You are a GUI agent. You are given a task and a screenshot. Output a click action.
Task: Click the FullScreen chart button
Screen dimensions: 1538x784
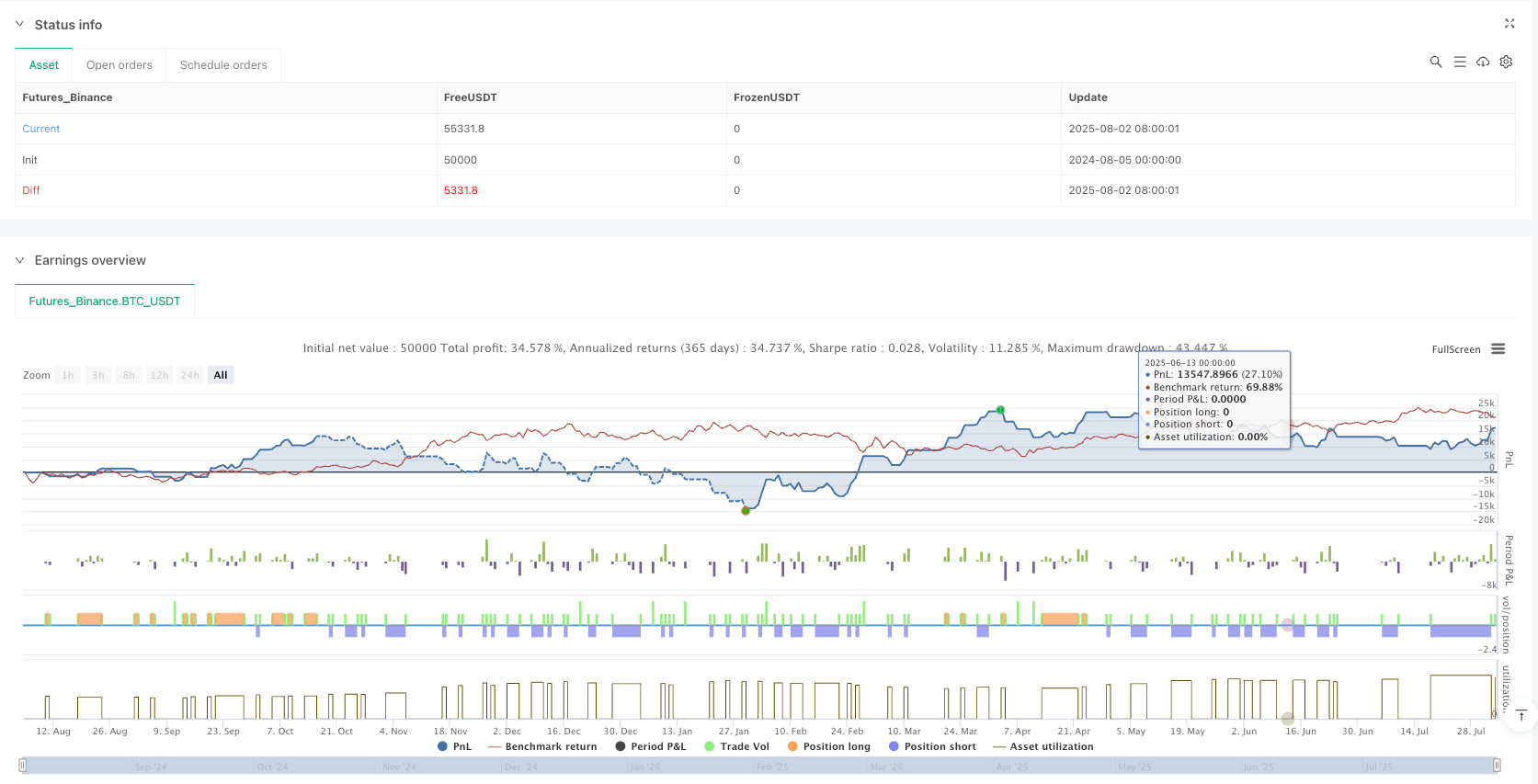(x=1455, y=349)
